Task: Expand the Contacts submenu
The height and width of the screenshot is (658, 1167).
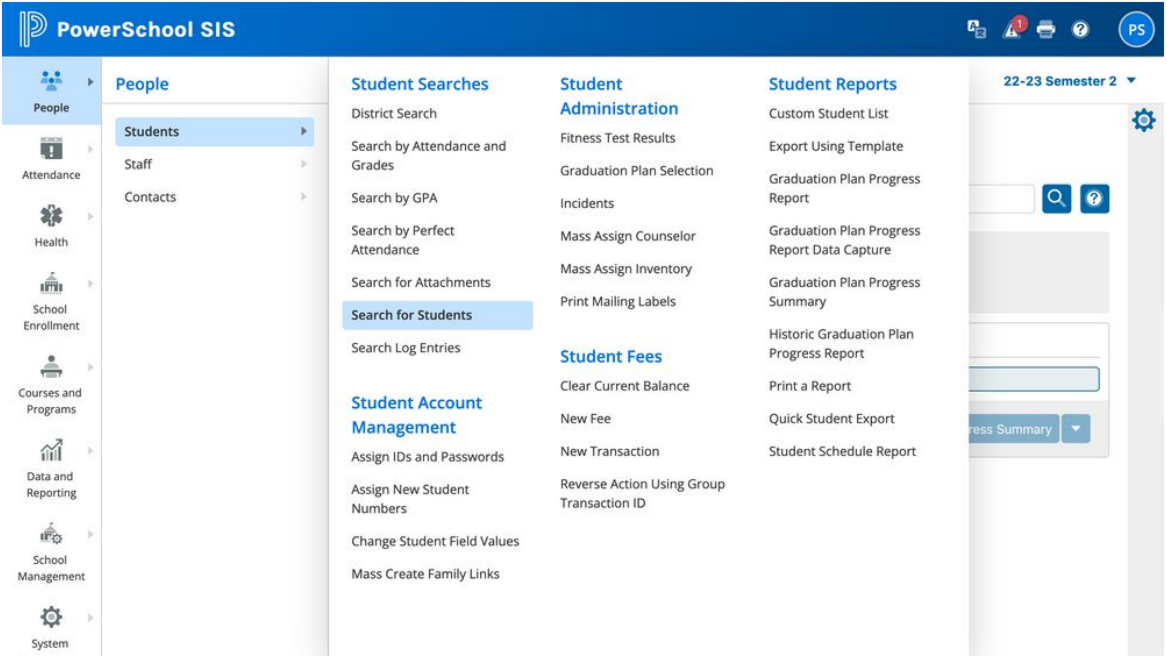Action: (214, 198)
